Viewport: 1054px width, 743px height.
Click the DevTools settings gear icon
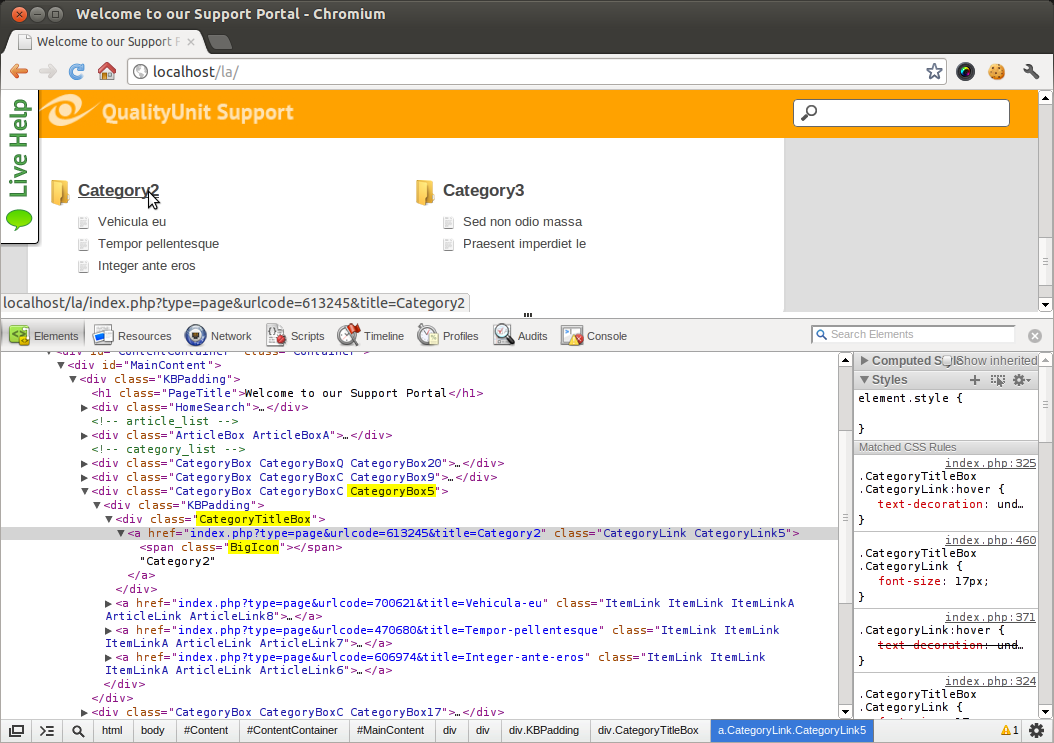(1036, 731)
